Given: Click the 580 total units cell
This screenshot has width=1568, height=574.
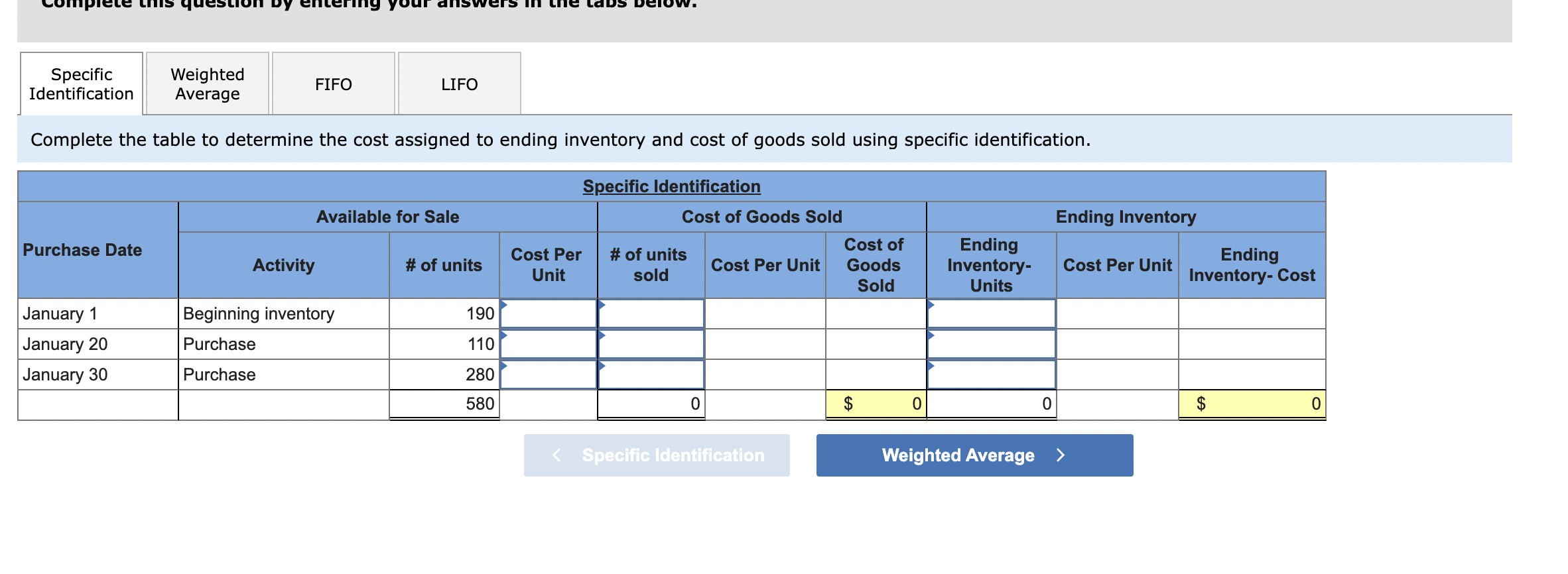Looking at the screenshot, I should (x=444, y=404).
